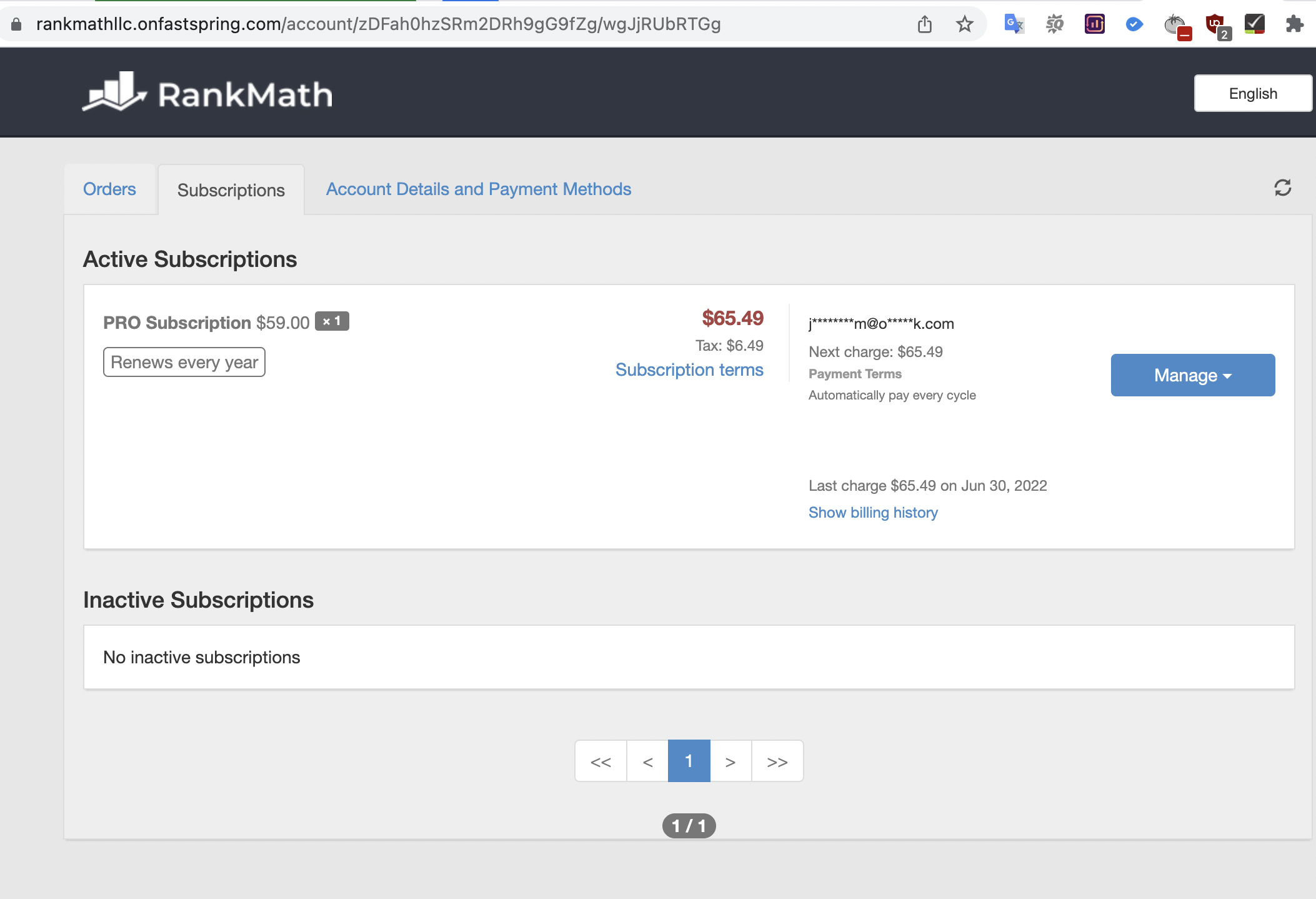The width and height of the screenshot is (1316, 899).
Task: Select page 1 in the pagination control
Action: 688,761
